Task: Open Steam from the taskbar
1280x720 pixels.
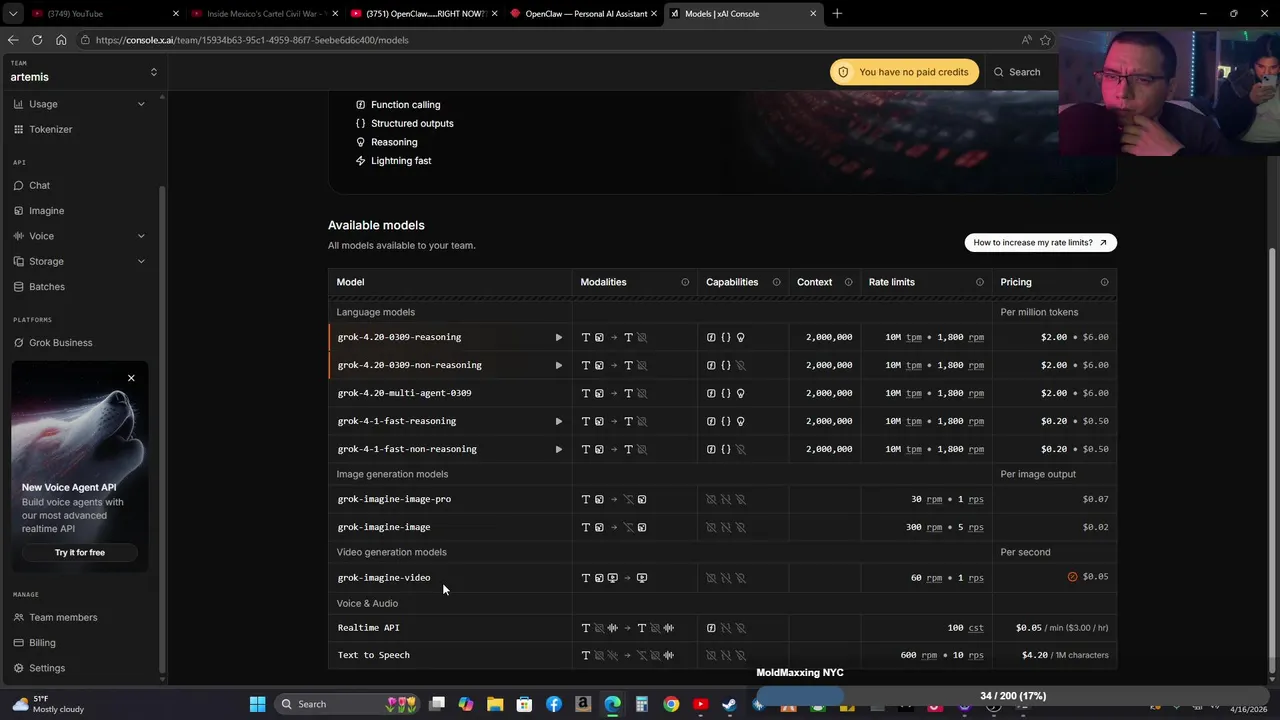Action: [x=729, y=704]
